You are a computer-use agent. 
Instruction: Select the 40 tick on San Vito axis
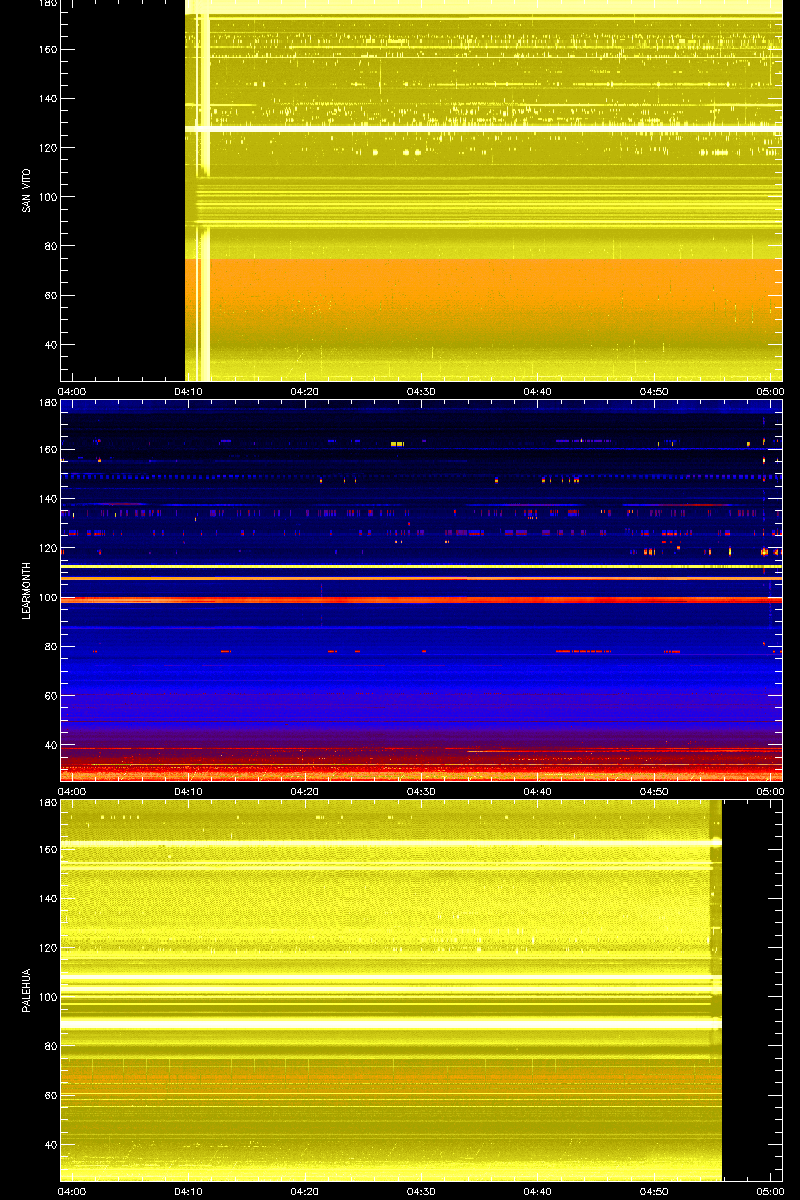(x=50, y=345)
